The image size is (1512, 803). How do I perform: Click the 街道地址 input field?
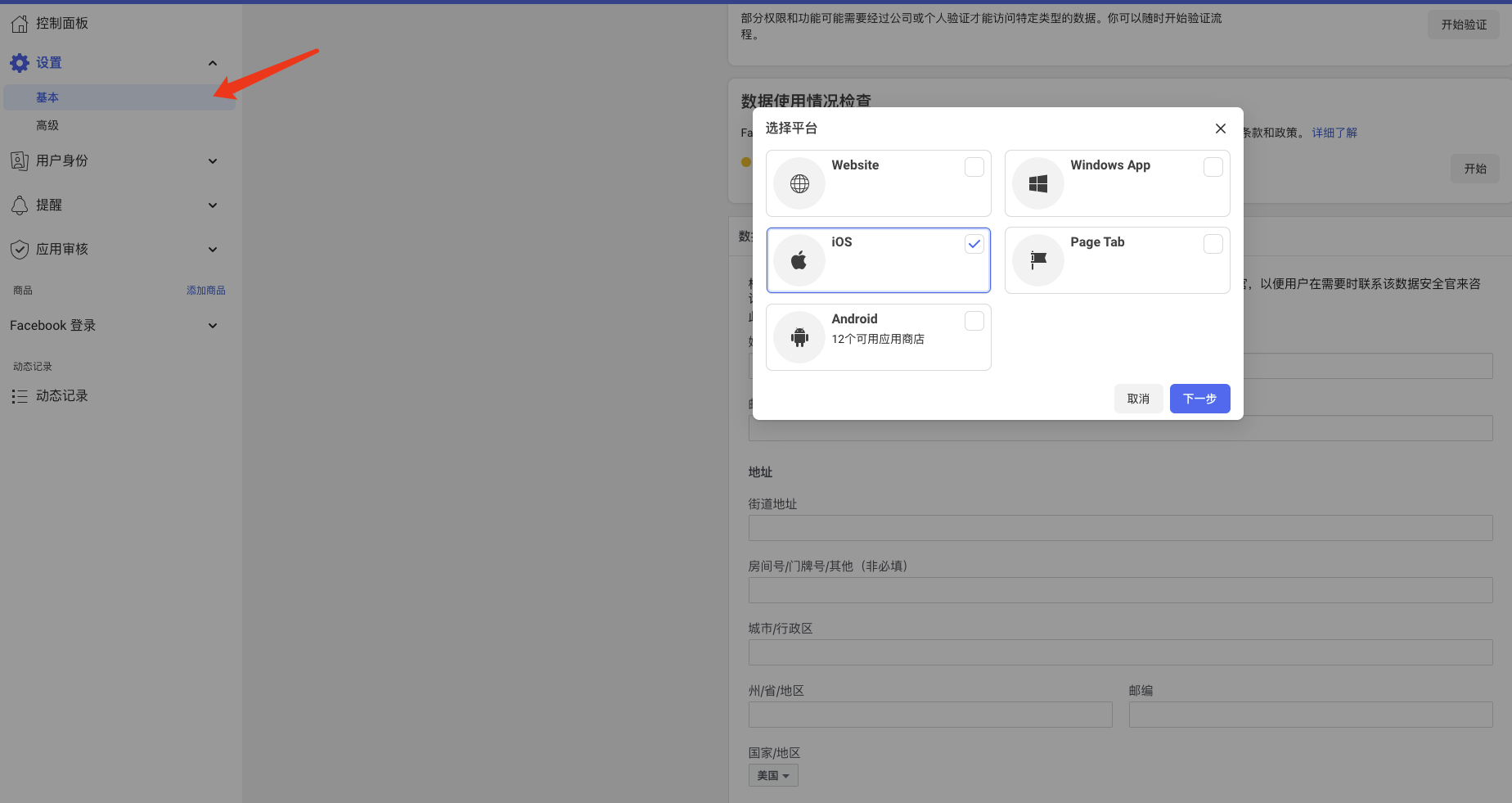pos(1120,528)
